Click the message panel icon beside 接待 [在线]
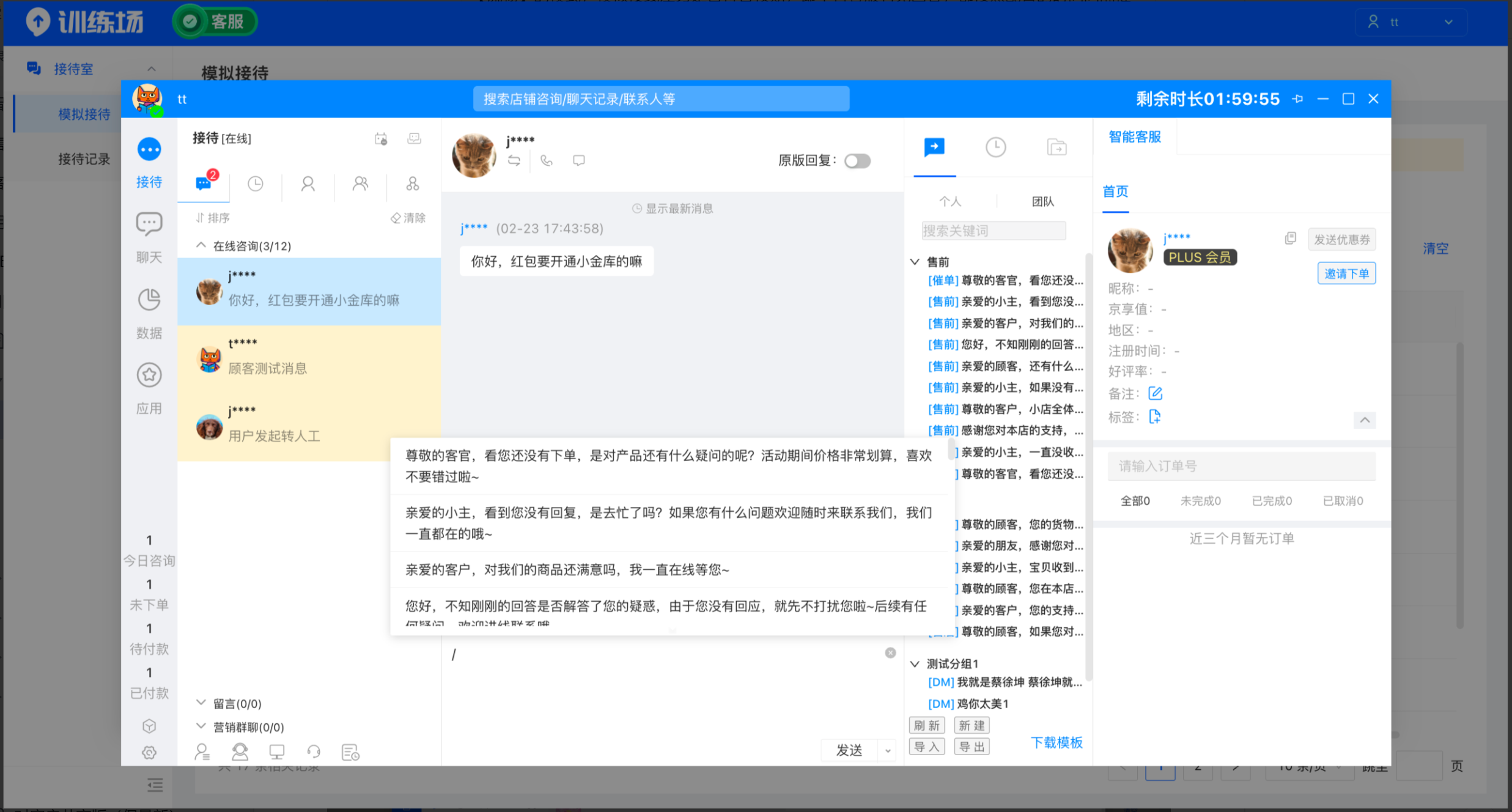Image resolution: width=1512 pixels, height=812 pixels. [x=414, y=139]
